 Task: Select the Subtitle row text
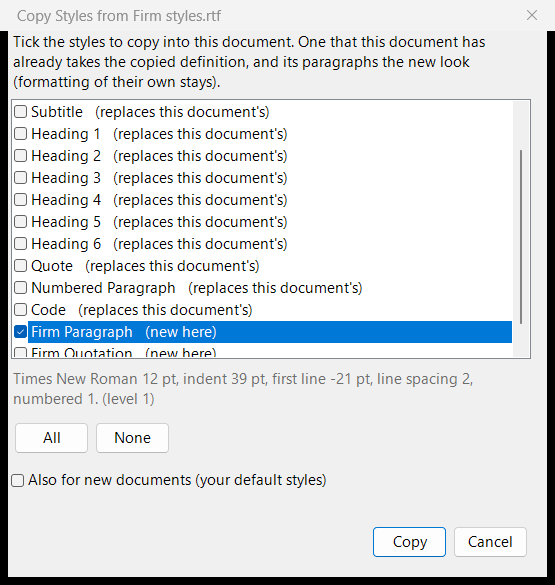(150, 112)
